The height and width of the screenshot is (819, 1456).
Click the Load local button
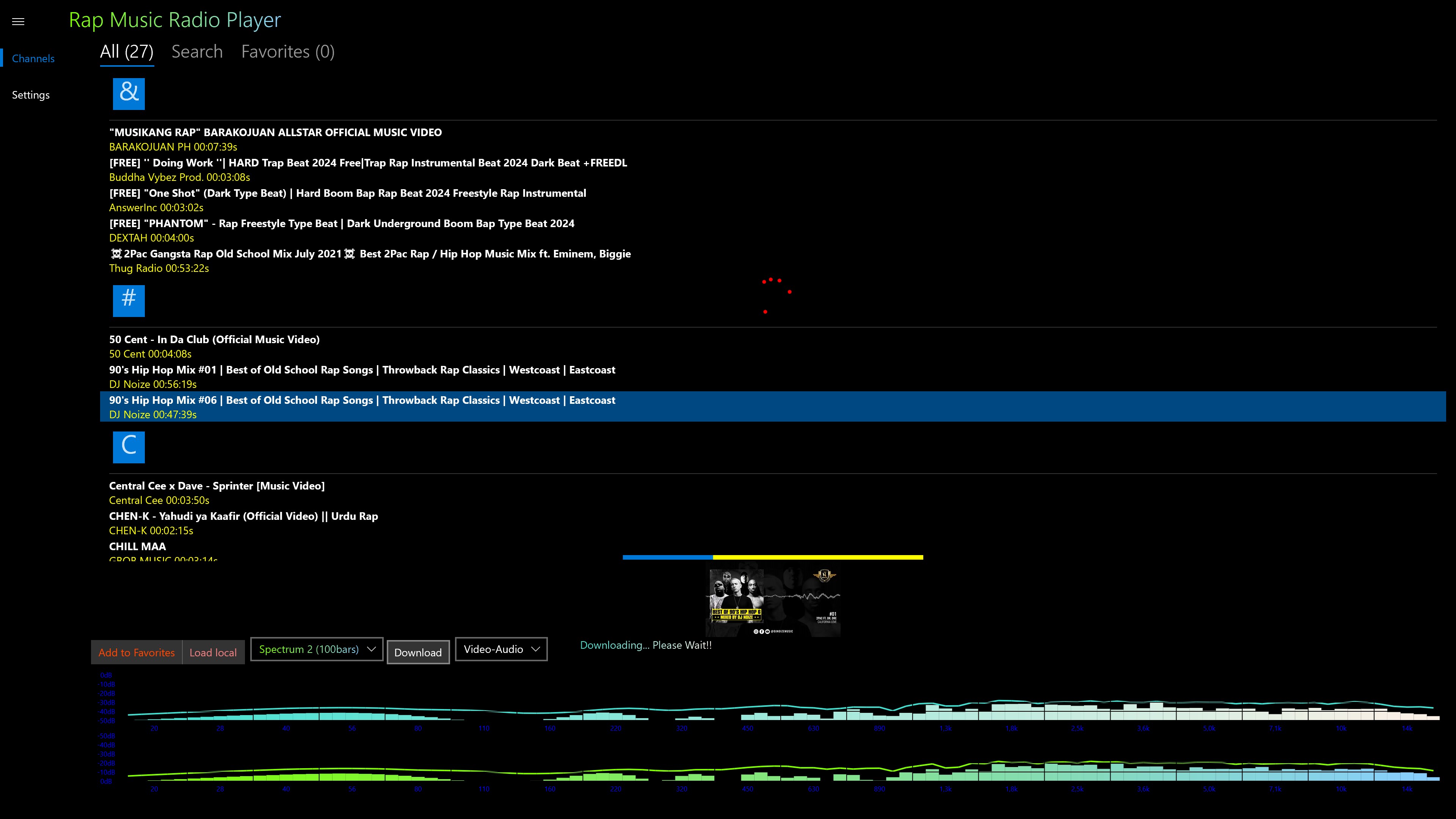point(213,652)
